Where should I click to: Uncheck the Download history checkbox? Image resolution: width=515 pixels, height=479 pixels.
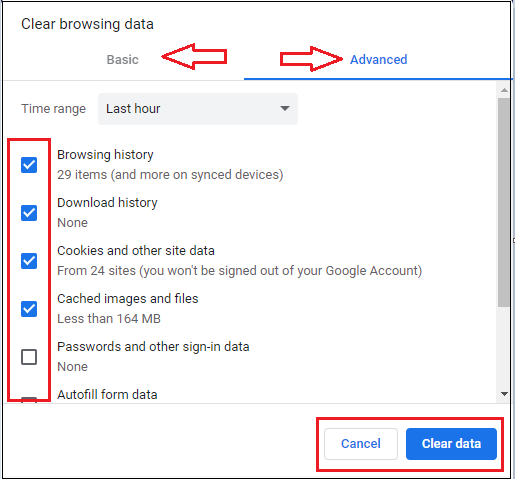pos(29,213)
